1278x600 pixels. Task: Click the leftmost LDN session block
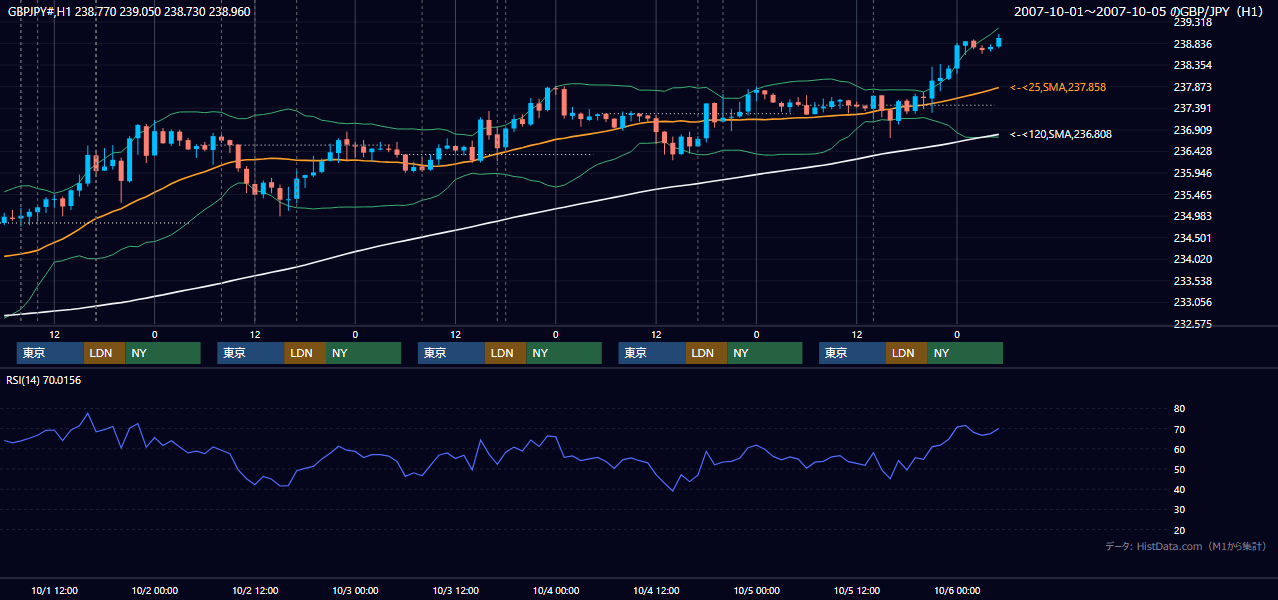coord(104,353)
